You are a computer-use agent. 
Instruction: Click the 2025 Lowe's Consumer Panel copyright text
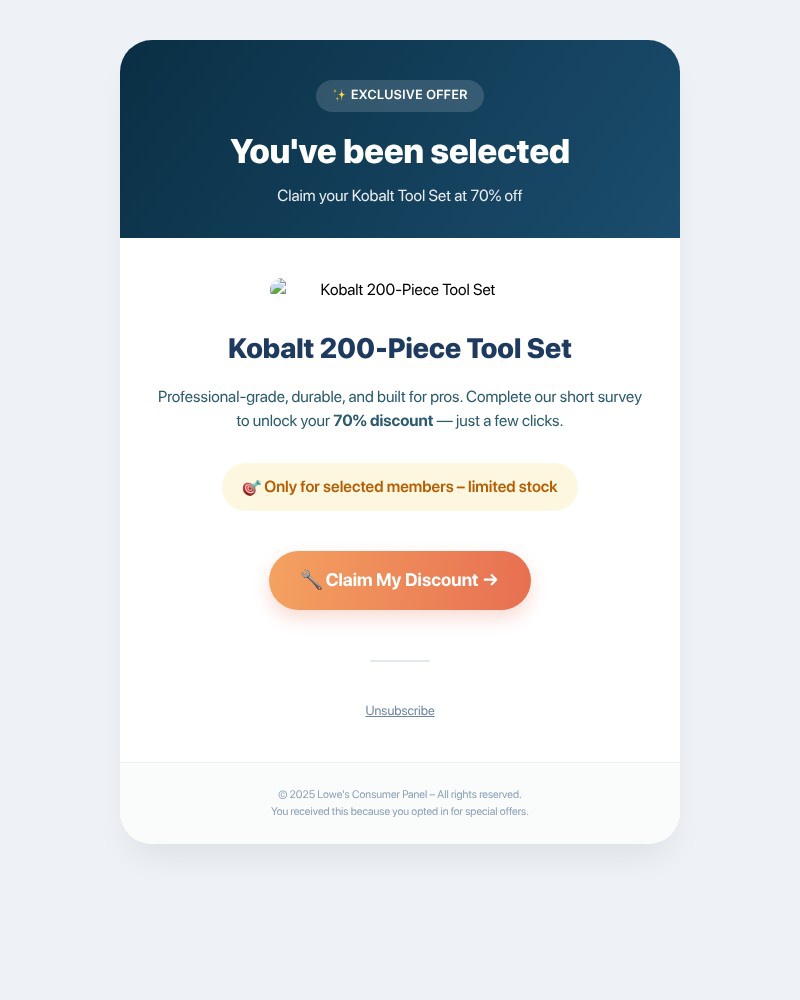[400, 793]
